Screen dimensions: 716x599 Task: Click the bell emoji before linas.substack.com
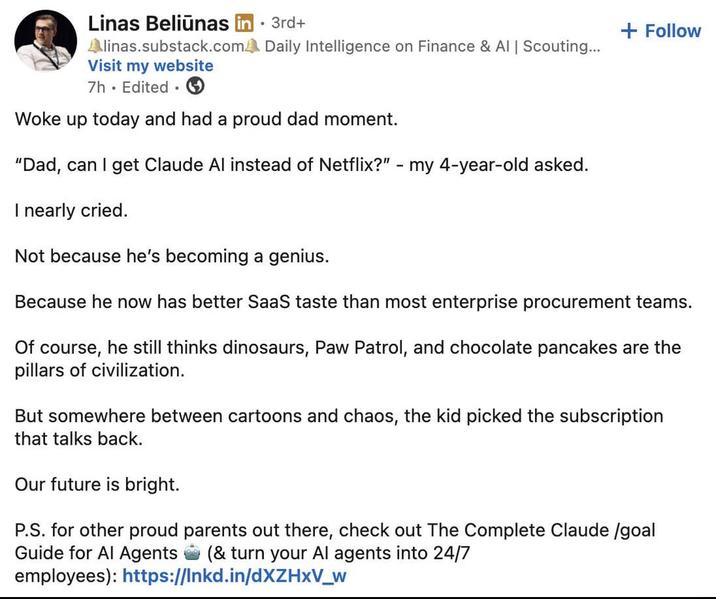[95, 46]
